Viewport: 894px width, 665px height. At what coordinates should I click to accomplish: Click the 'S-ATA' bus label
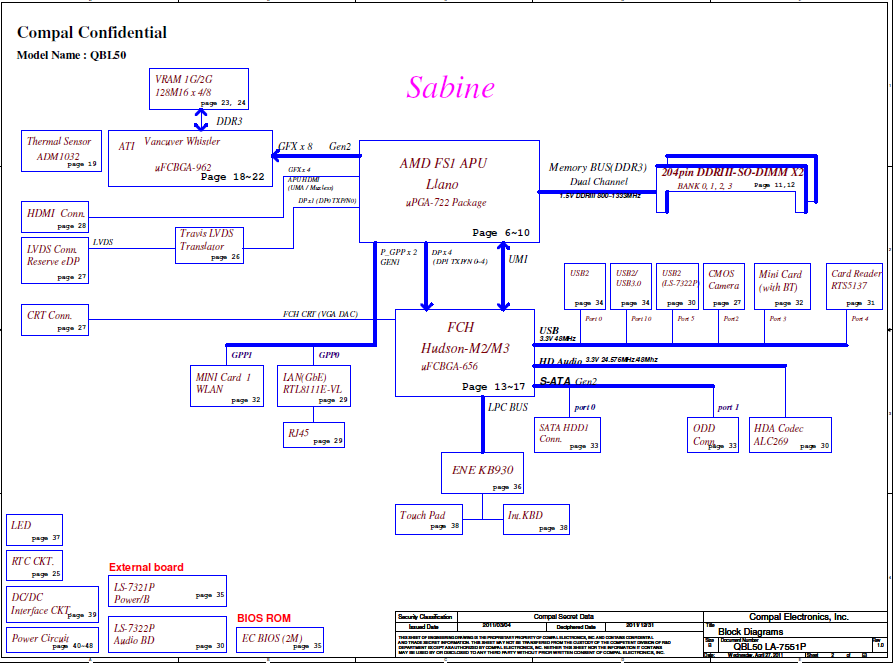coord(555,381)
